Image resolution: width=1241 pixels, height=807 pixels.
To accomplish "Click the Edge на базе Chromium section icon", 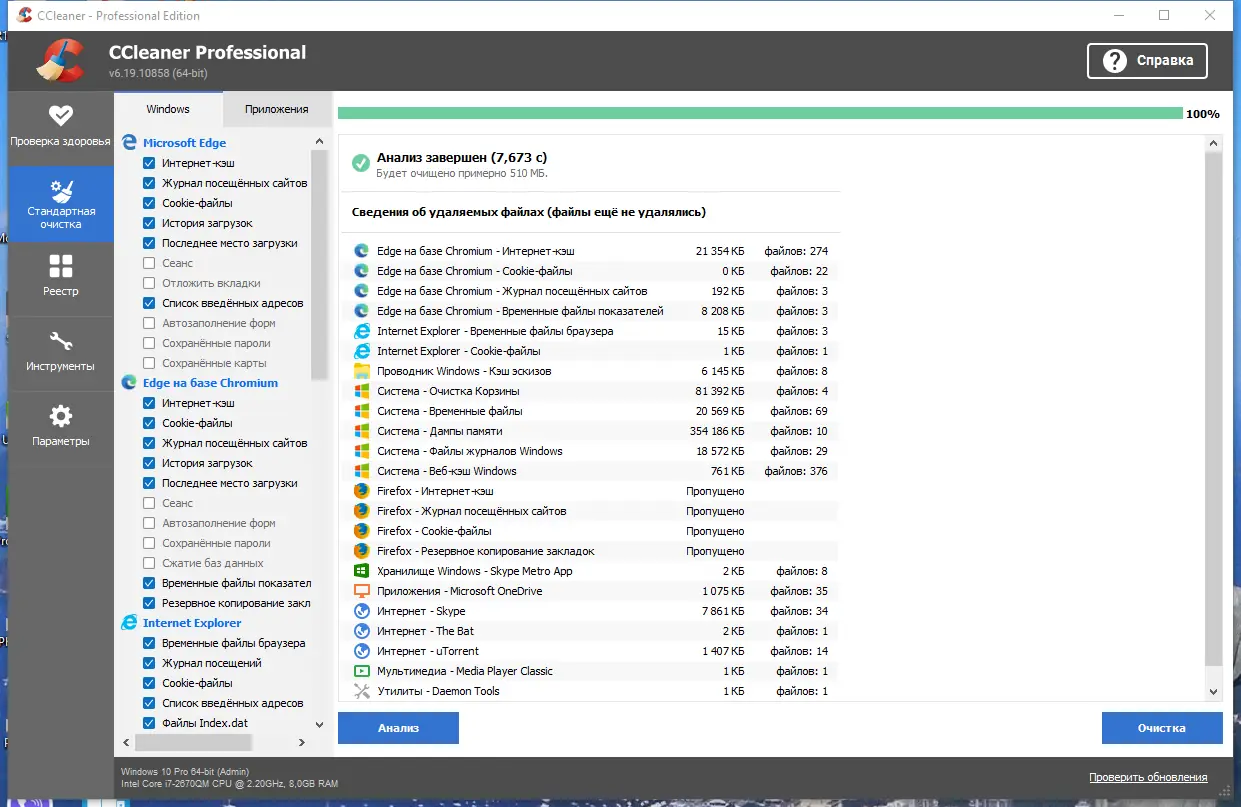I will pos(129,383).
